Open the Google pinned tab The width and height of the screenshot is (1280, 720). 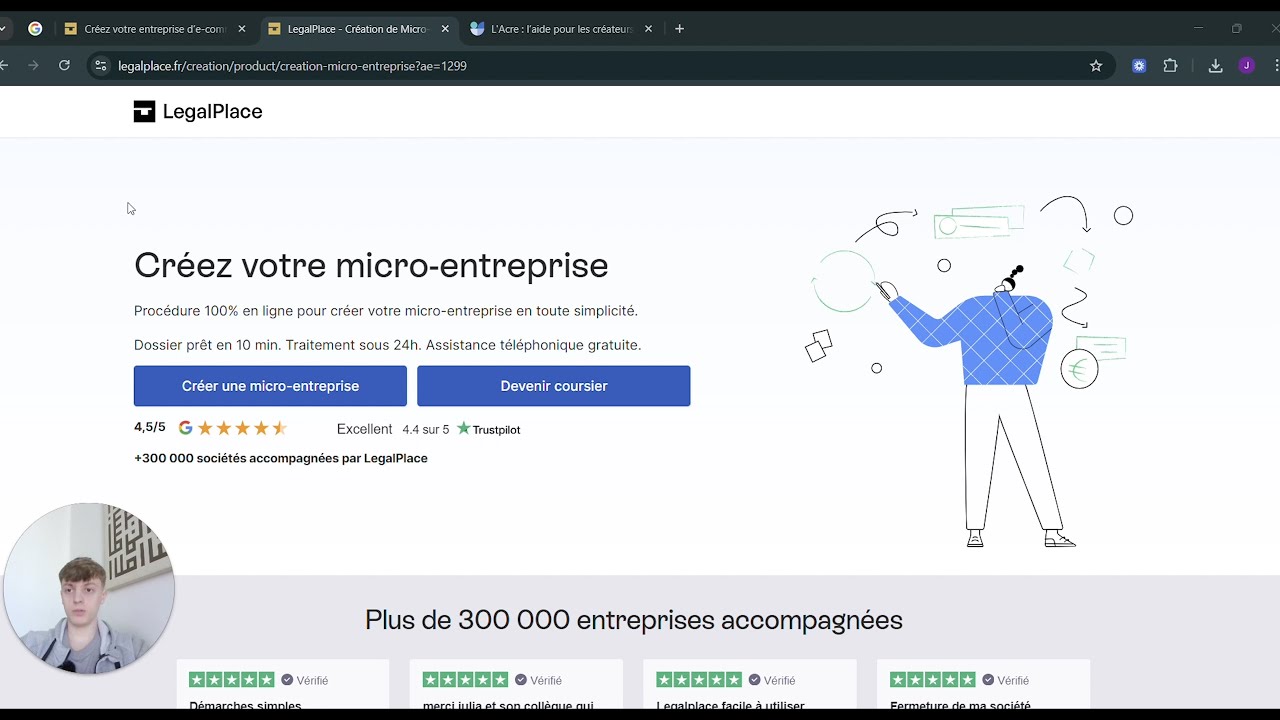tap(35, 29)
